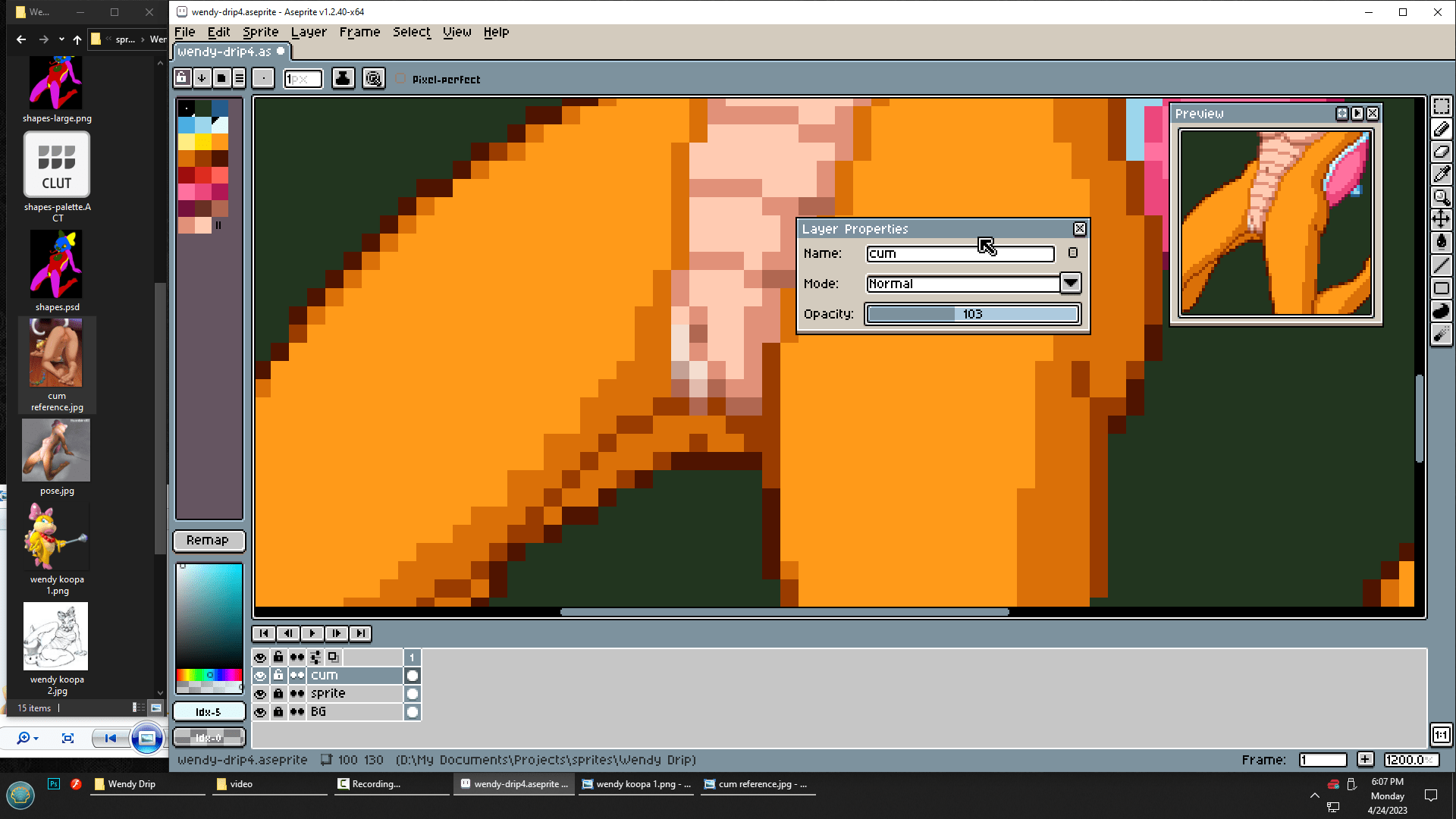Select the Move tool

pos(1441,220)
